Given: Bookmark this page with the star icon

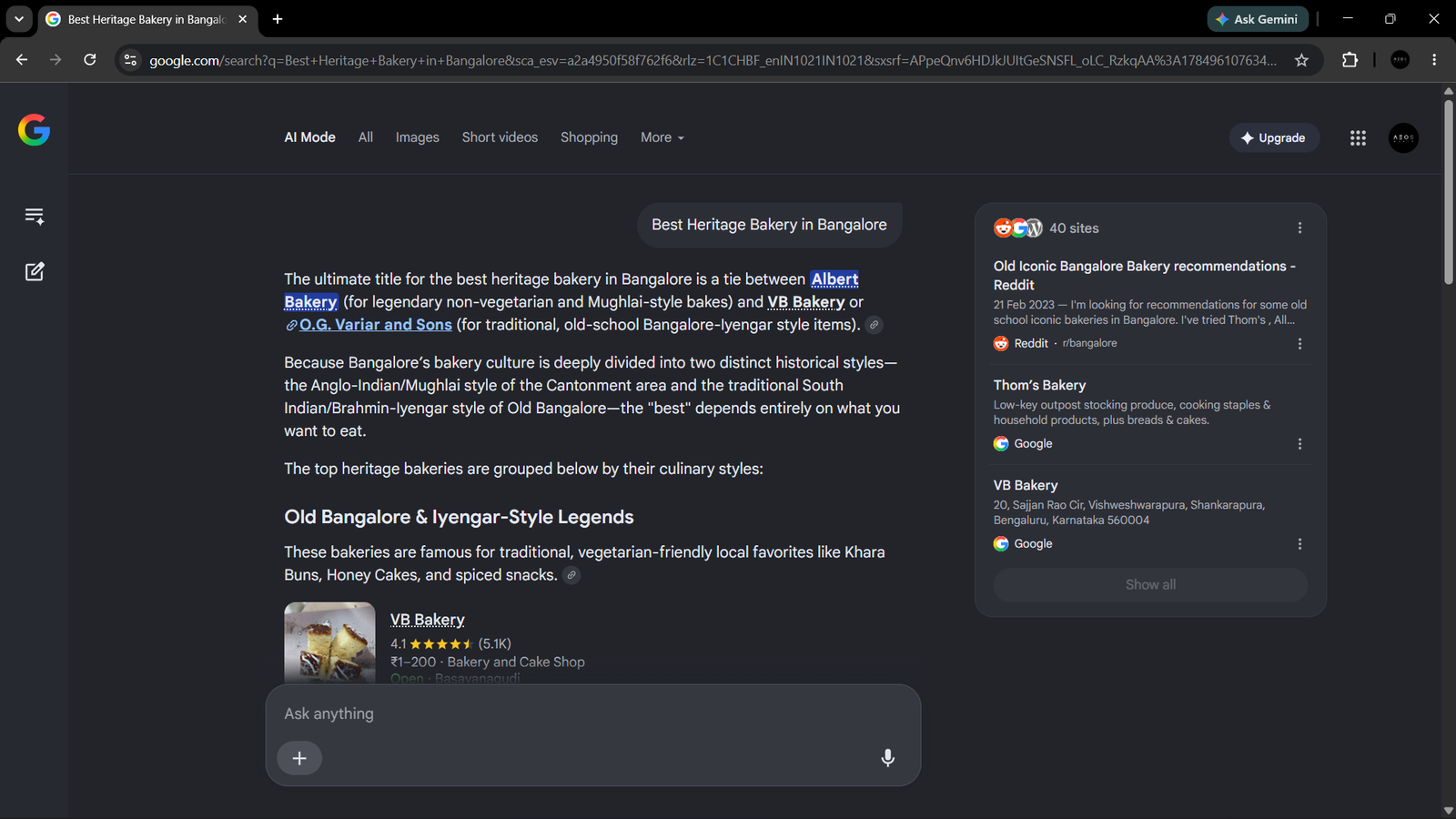Looking at the screenshot, I should [x=1301, y=60].
